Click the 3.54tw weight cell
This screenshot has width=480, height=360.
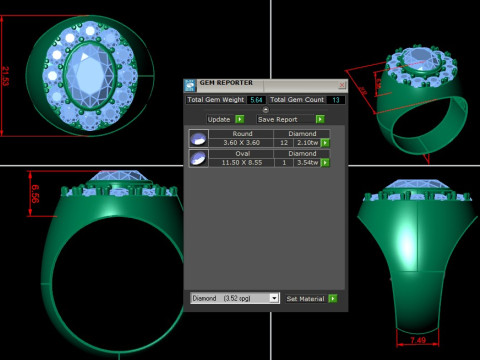click(x=307, y=163)
